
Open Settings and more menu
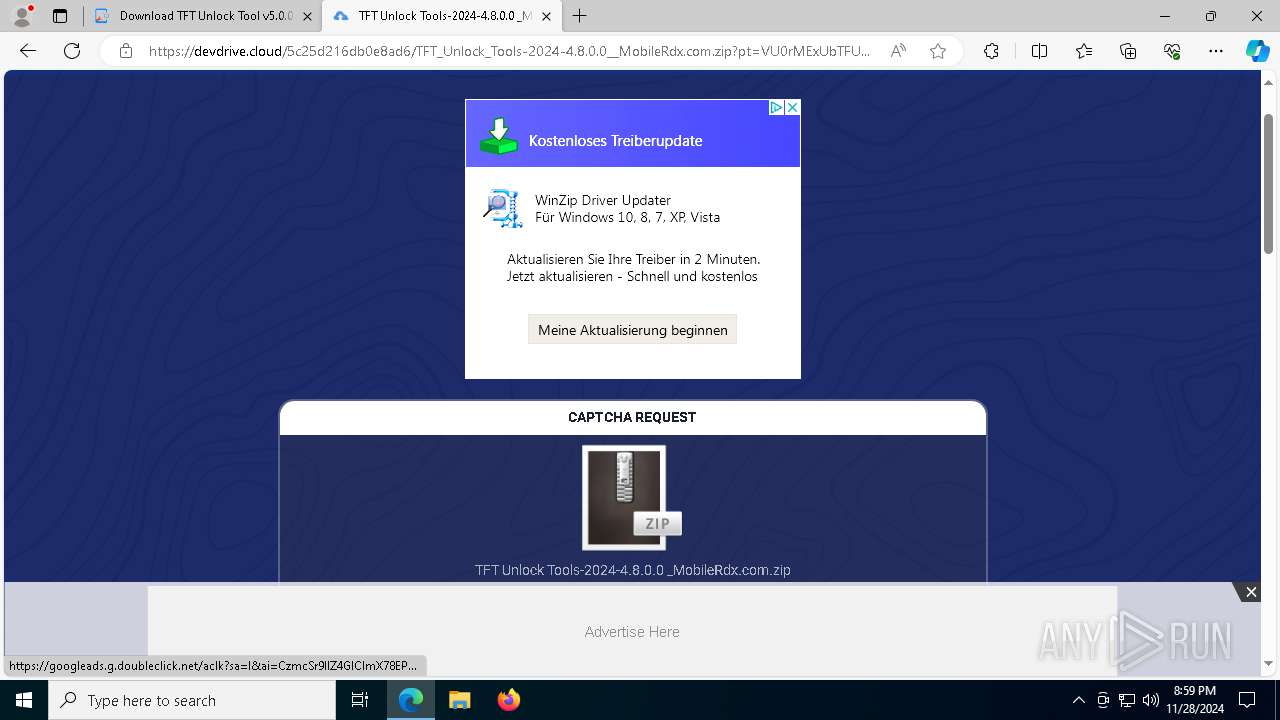click(1216, 51)
